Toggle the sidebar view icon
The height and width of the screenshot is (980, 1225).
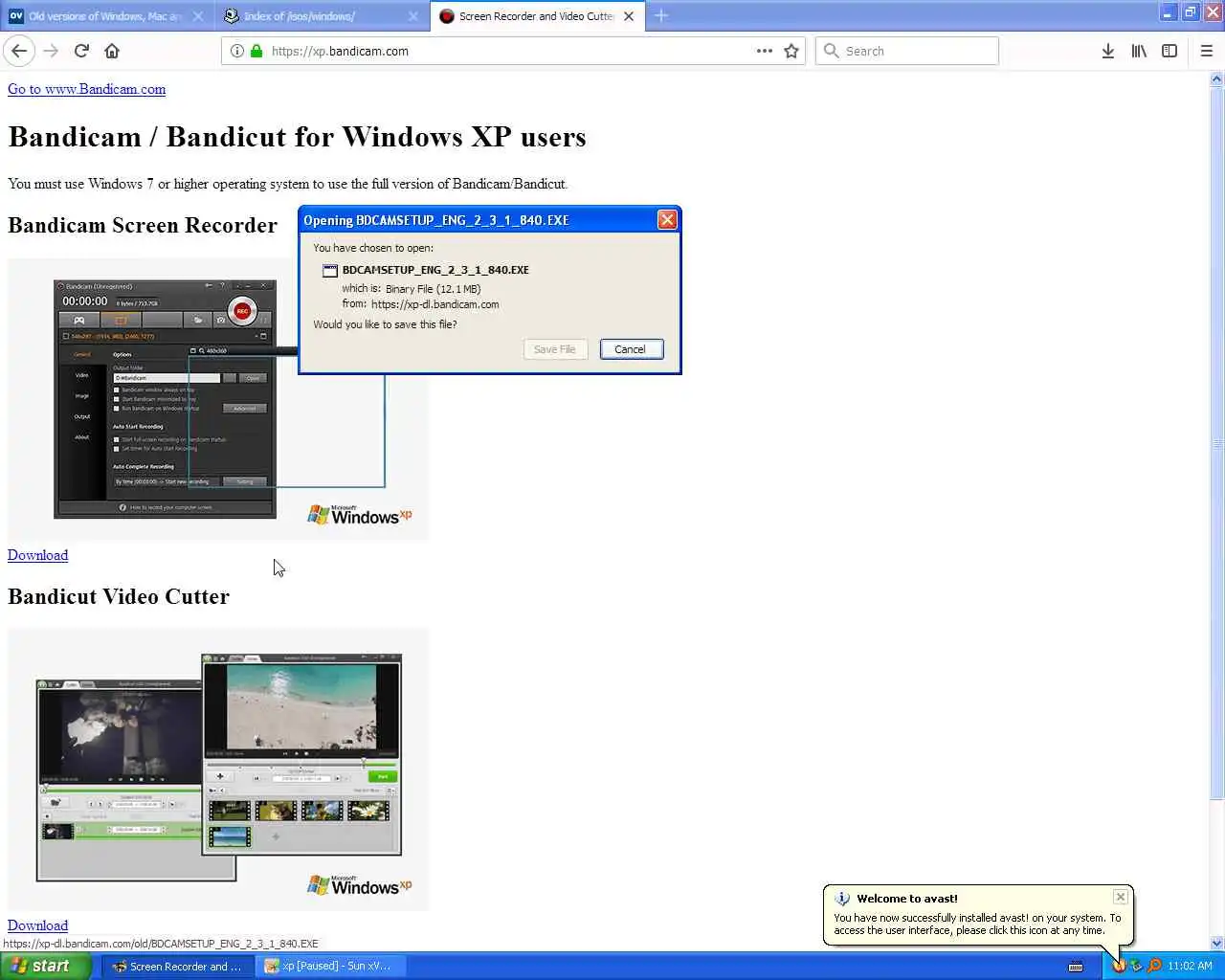coord(1169,51)
